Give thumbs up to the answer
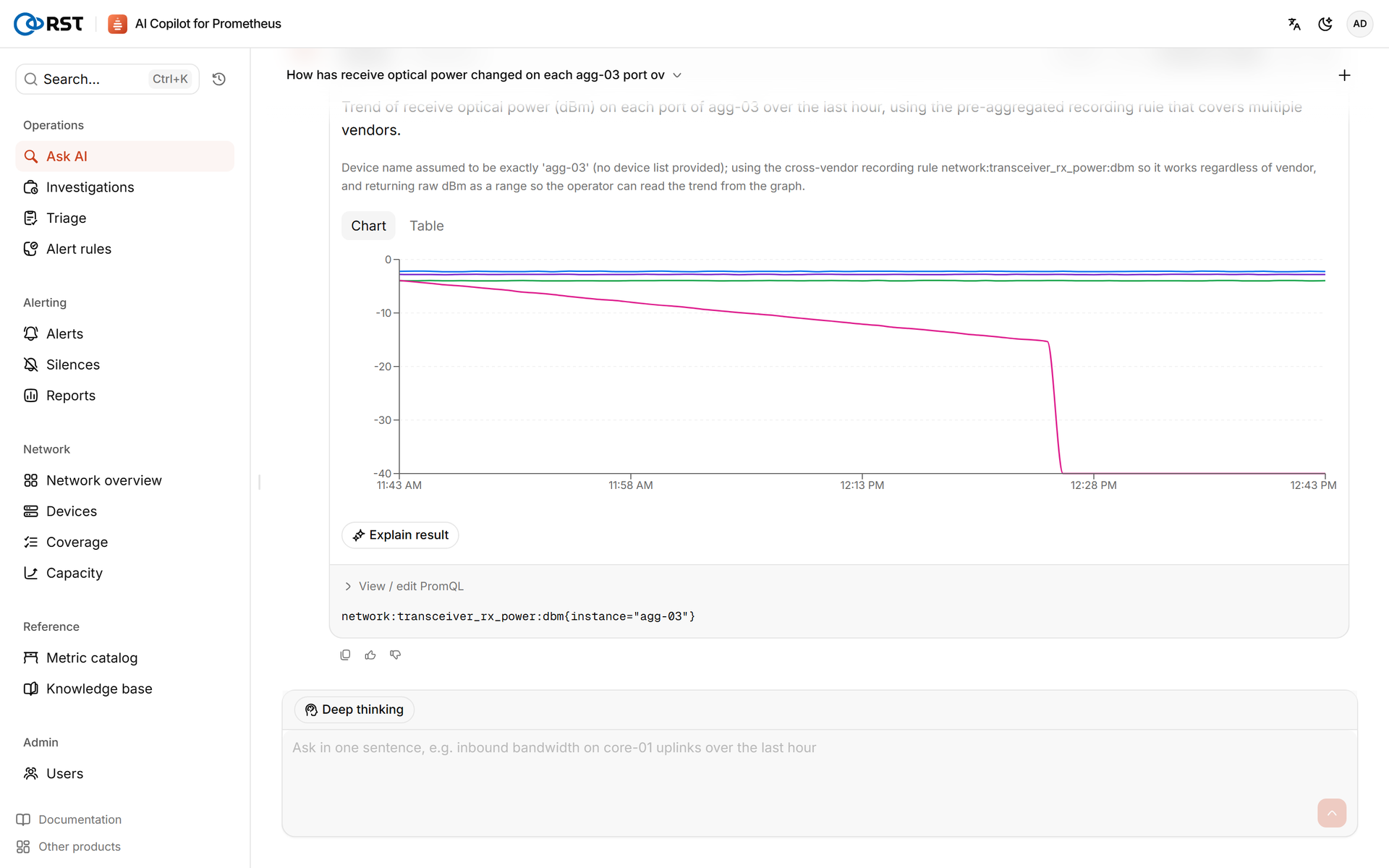 click(370, 655)
